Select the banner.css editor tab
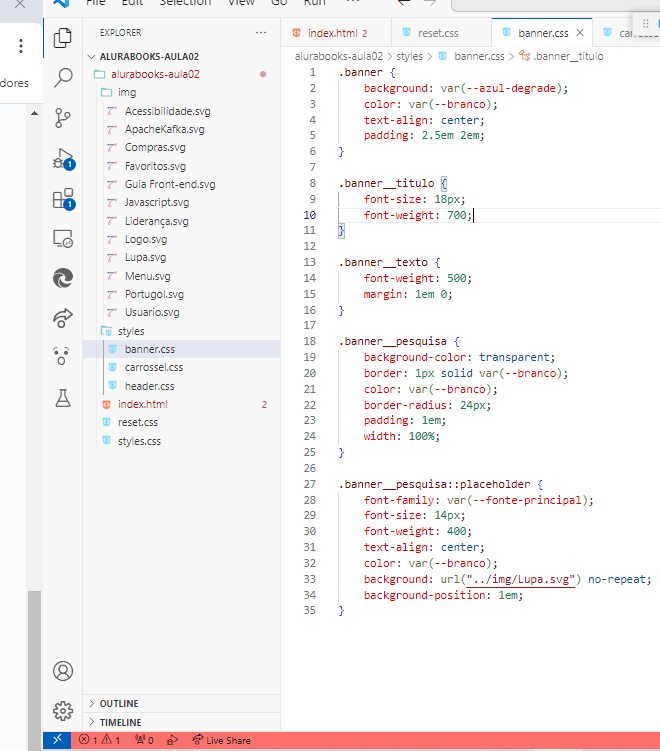The height and width of the screenshot is (751, 660). pyautogui.click(x=542, y=33)
